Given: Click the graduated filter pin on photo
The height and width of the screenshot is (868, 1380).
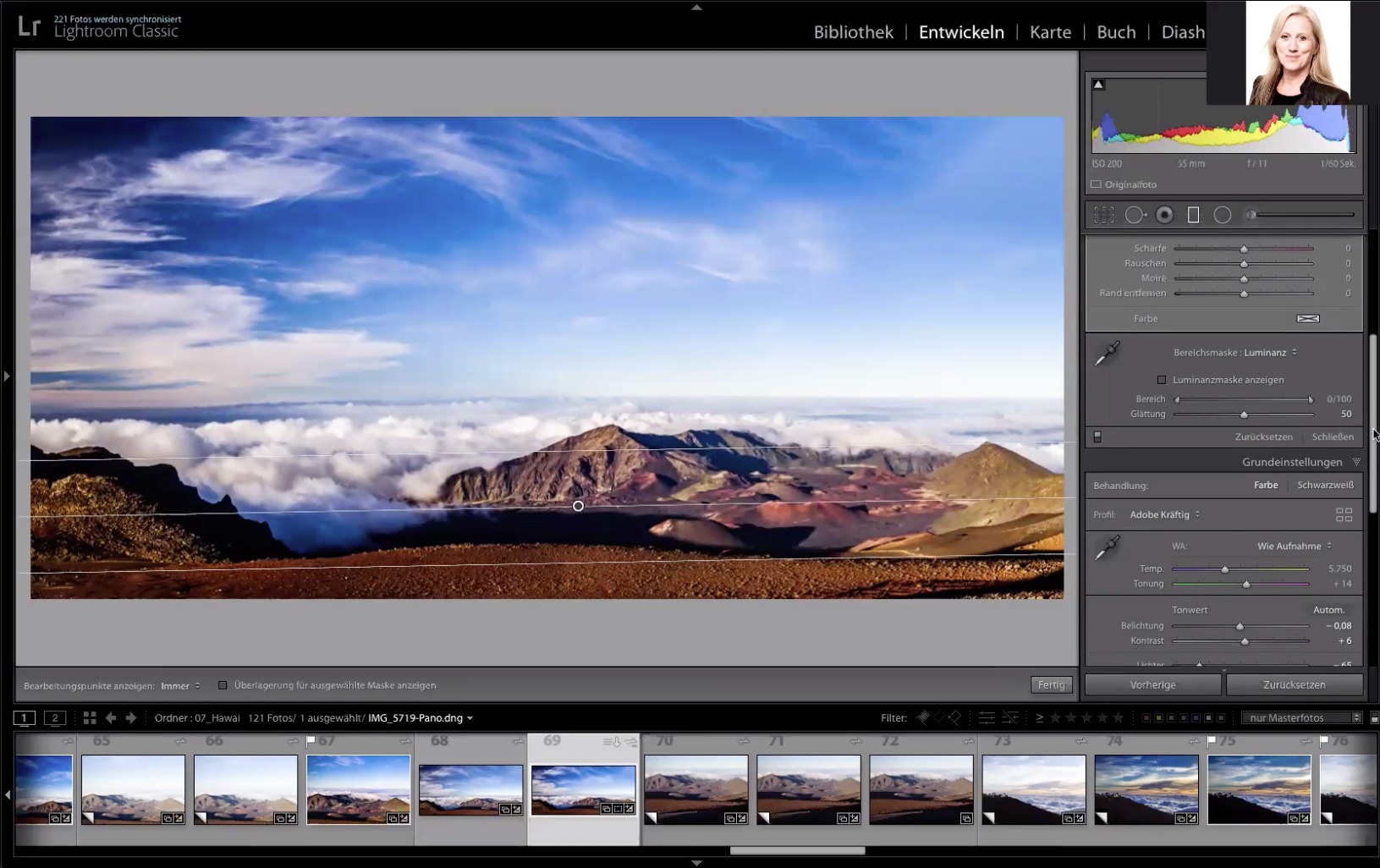Looking at the screenshot, I should point(578,506).
